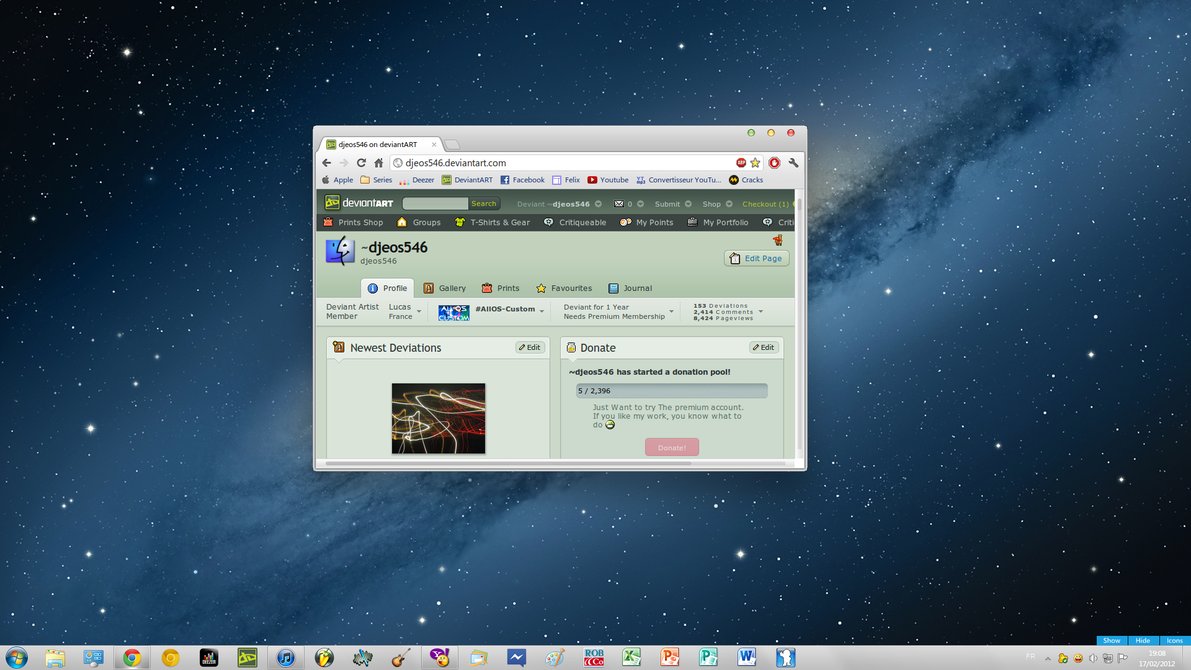Click the deviantART logo in the header
Image resolution: width=1191 pixels, height=670 pixels.
[358, 203]
